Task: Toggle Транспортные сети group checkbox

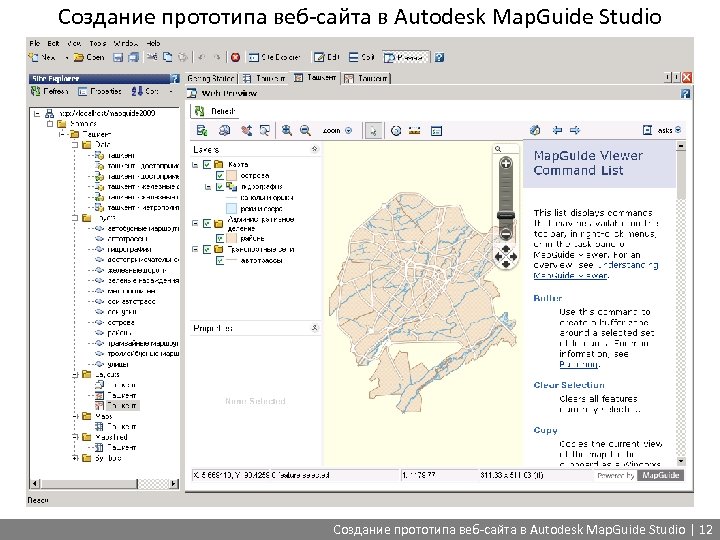Action: [207, 249]
